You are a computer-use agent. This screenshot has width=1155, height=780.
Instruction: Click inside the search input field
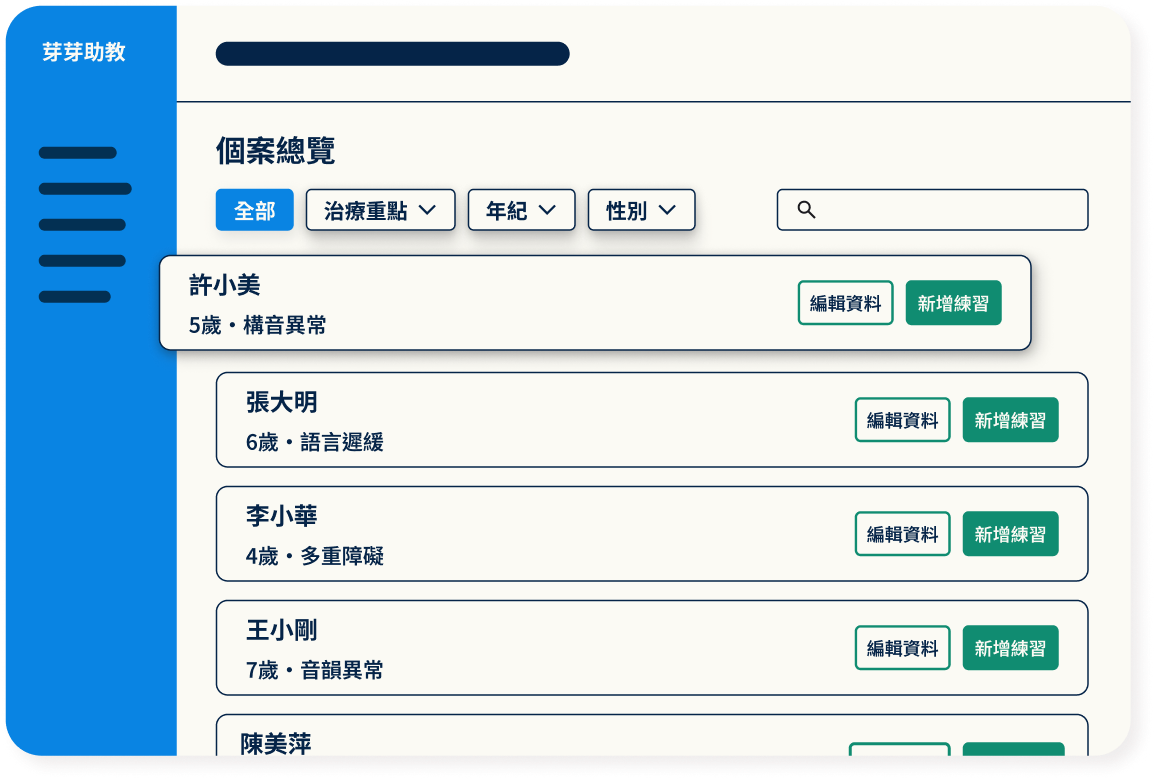click(x=950, y=210)
